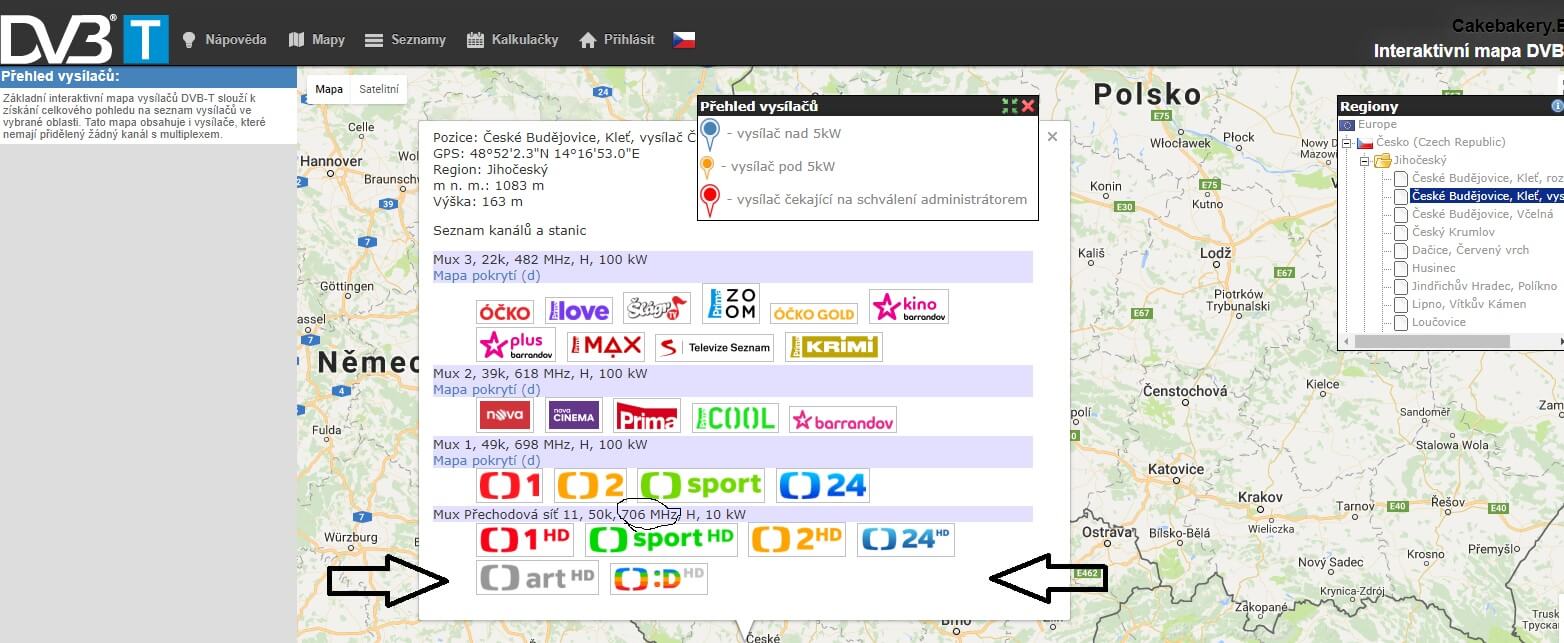Click the Televize Seznam channel logo
The width and height of the screenshot is (1564, 643).
pos(714,348)
